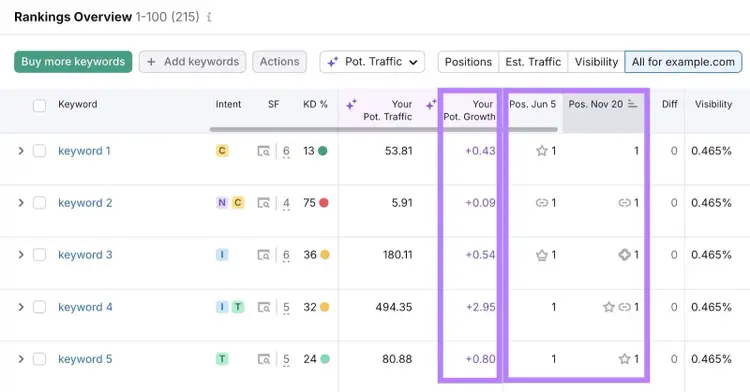750x392 pixels.
Task: Expand the keyword 5 row
Action: (x=21, y=359)
